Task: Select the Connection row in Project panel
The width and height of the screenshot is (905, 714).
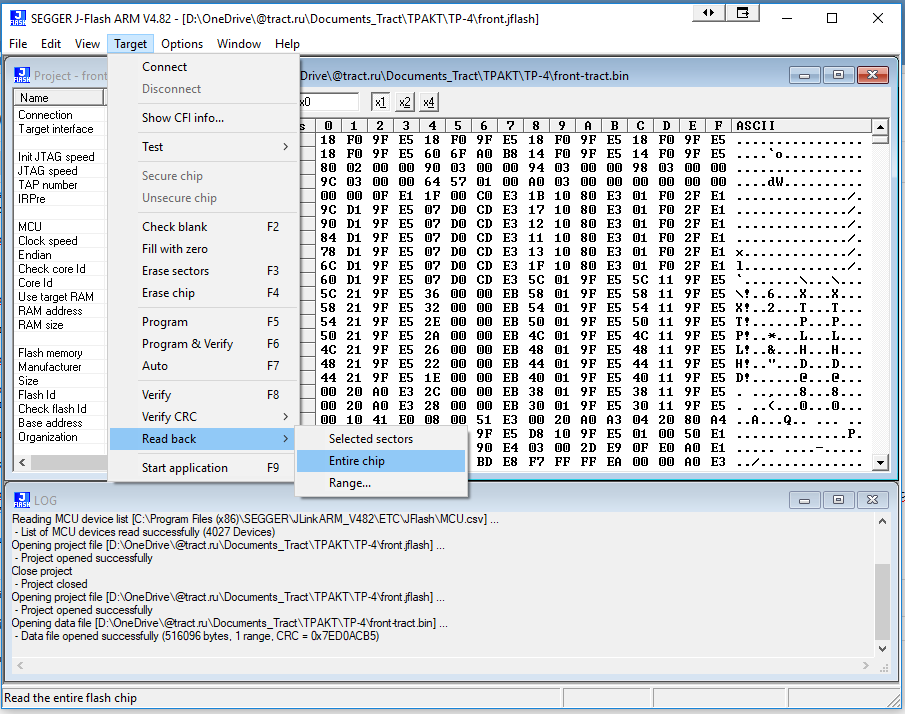Action: (x=60, y=115)
